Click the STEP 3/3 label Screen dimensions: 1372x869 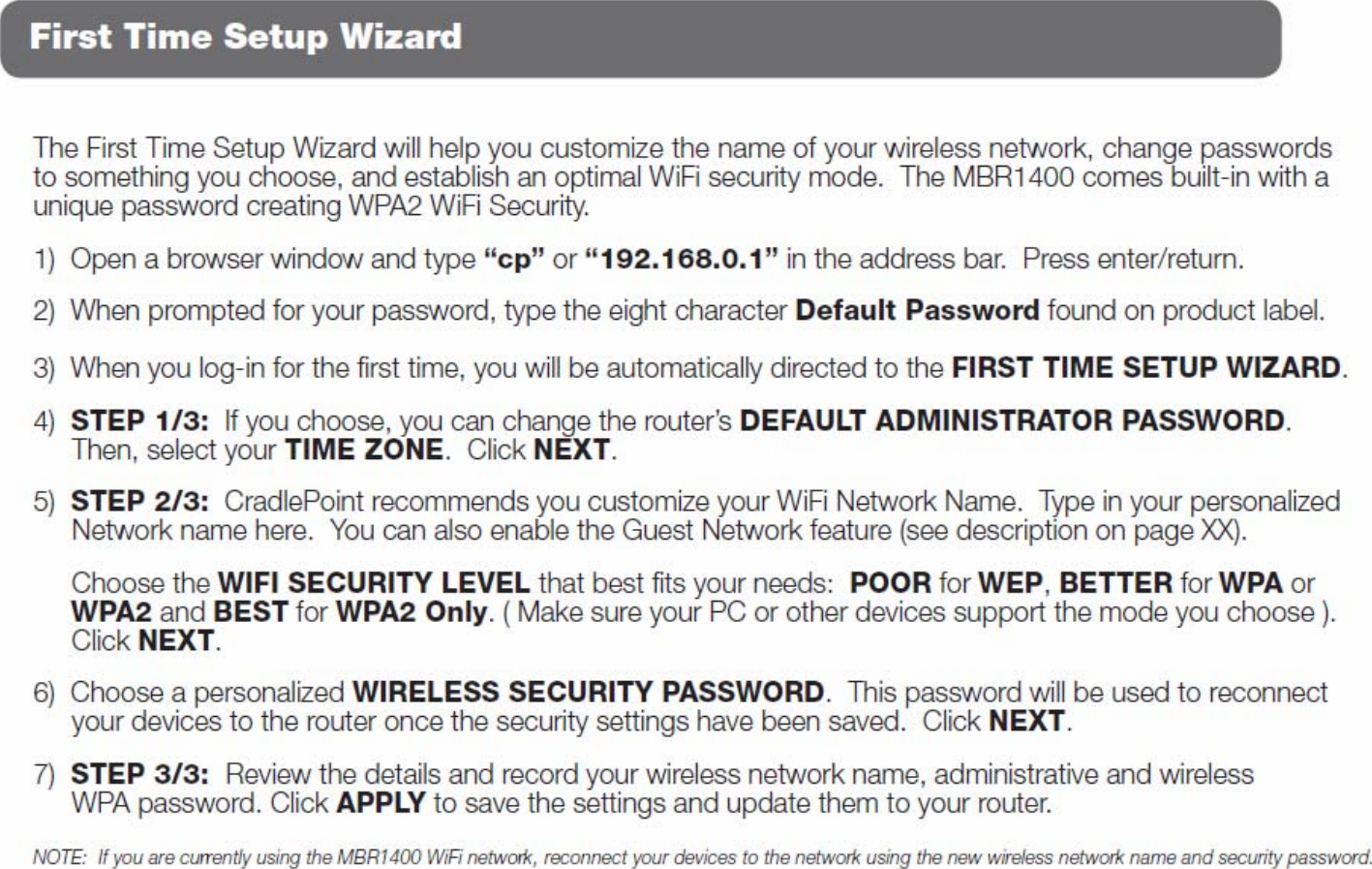click(139, 775)
